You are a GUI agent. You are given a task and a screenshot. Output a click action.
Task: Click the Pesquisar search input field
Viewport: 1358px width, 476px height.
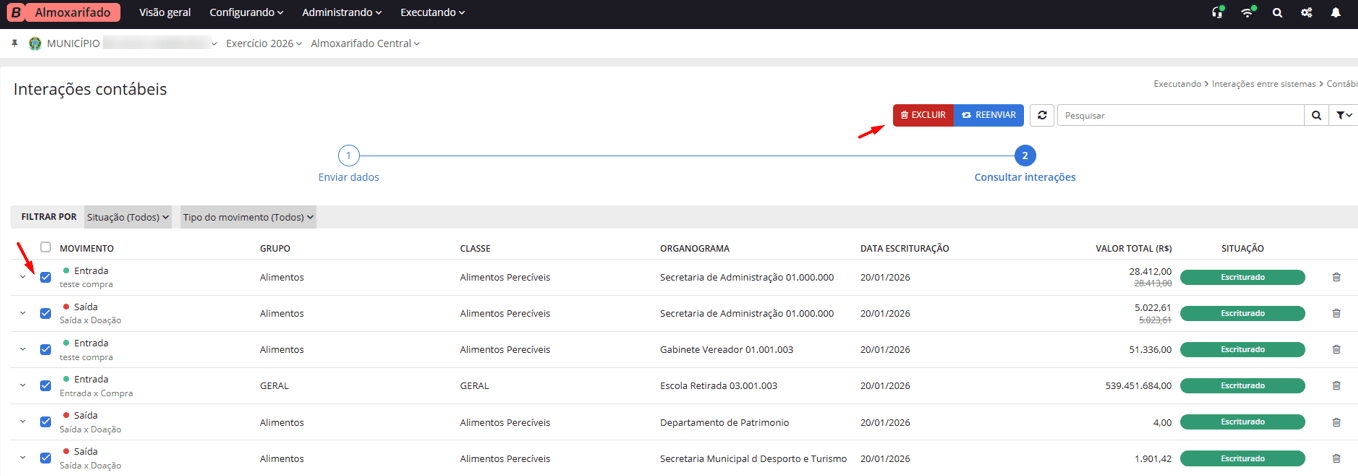coord(1182,116)
